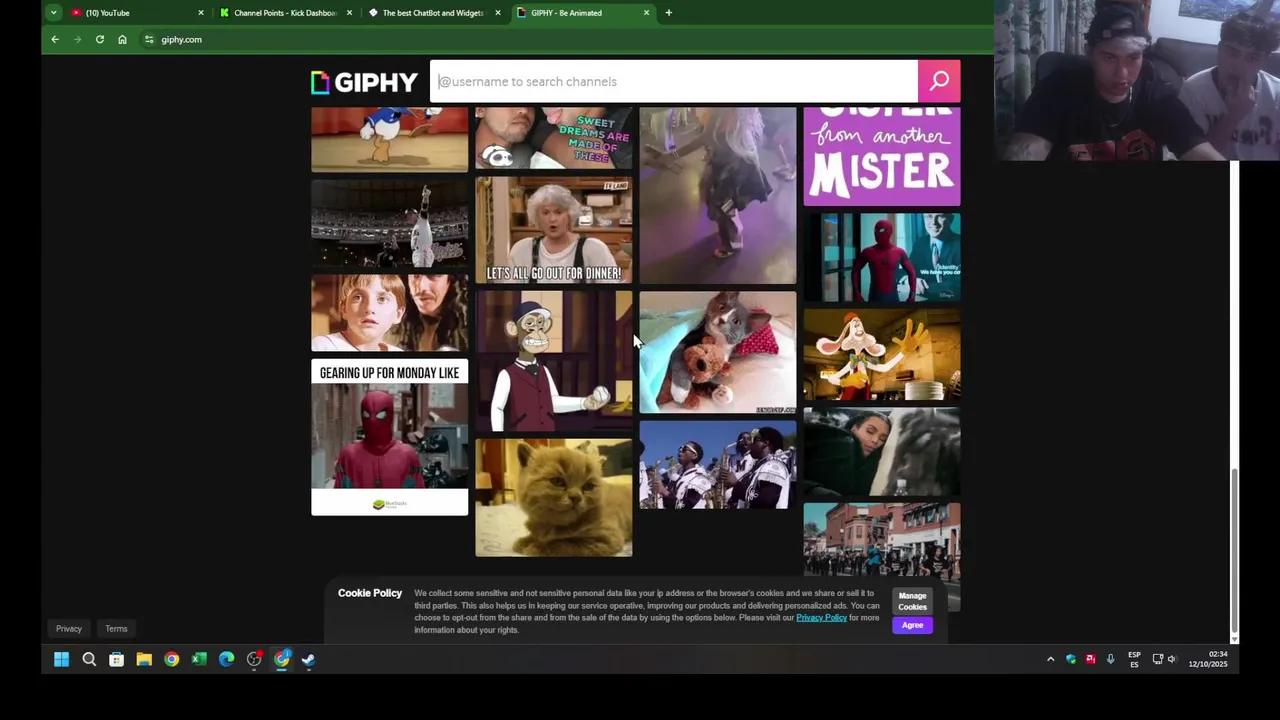Open the clock showing 02:34
Viewport: 1280px width, 720px height.
[1208, 659]
